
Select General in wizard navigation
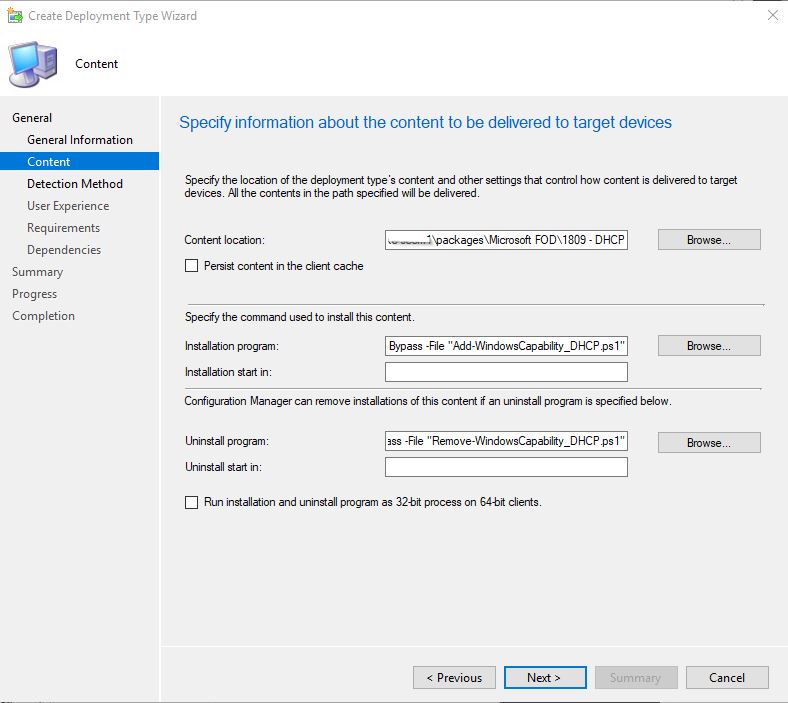click(32, 118)
